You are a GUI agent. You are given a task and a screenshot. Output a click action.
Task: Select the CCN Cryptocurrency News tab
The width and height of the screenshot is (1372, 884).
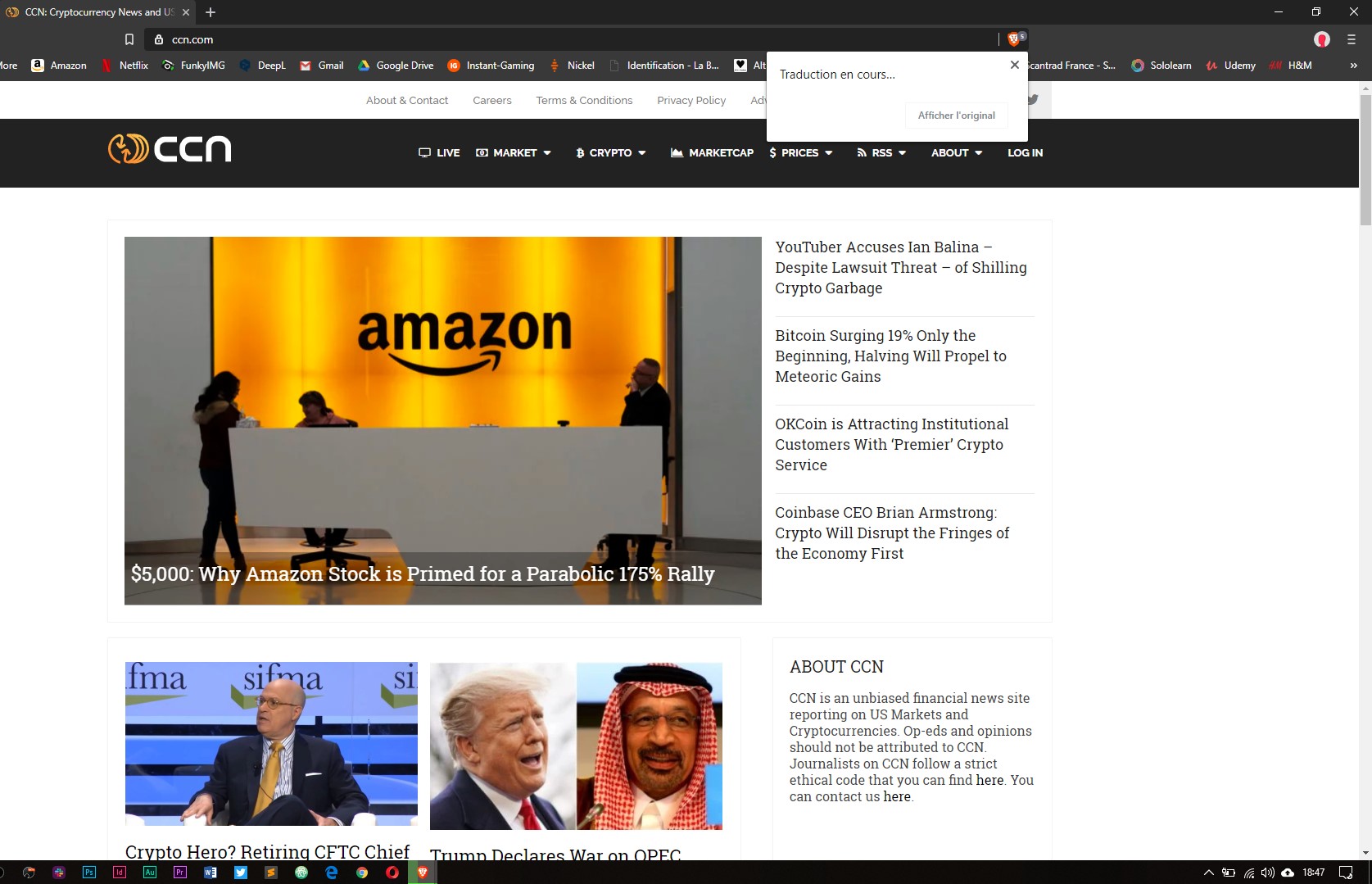coord(98,12)
